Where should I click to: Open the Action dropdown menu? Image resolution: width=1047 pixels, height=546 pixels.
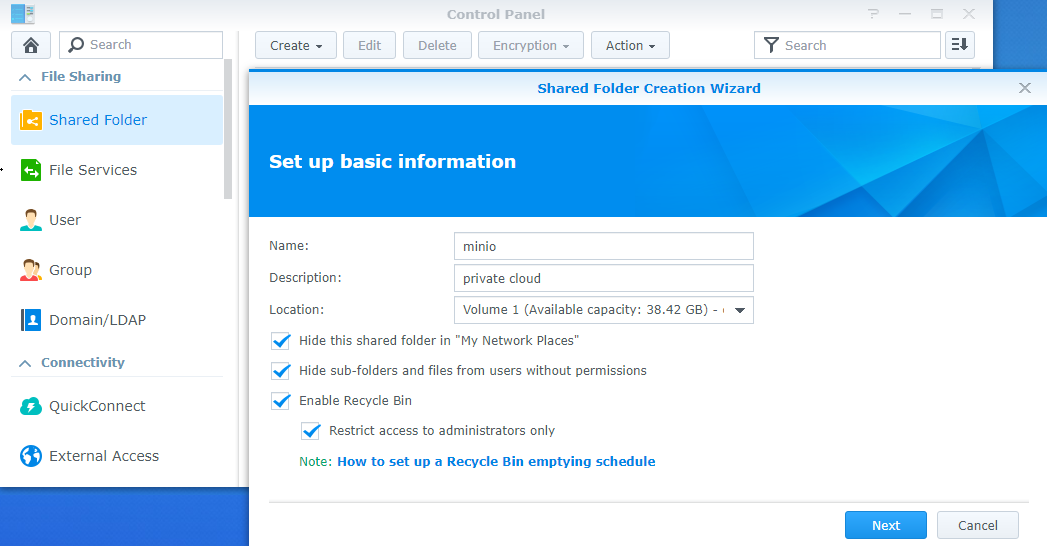click(630, 45)
